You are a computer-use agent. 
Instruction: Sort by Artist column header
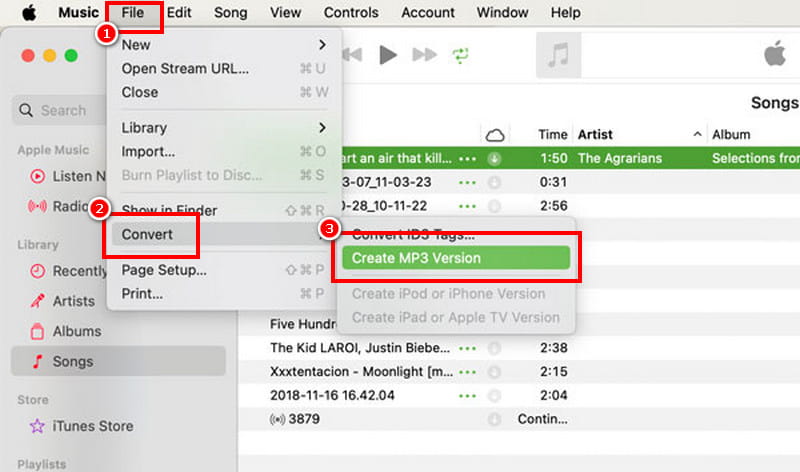[595, 135]
